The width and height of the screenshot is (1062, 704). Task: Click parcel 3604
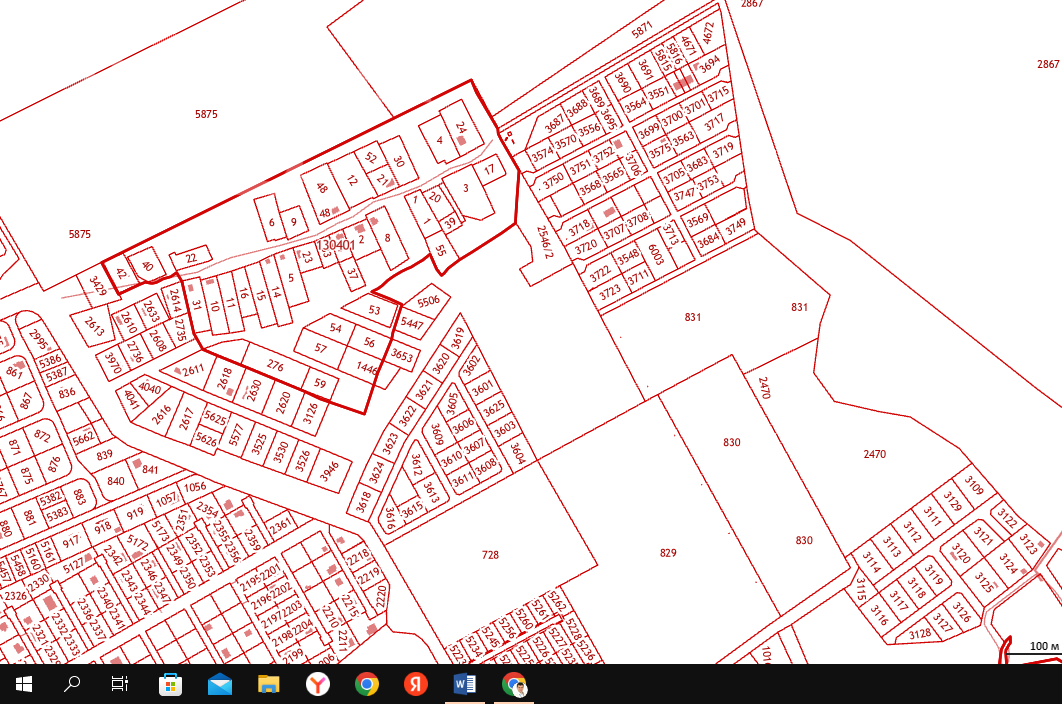point(517,452)
